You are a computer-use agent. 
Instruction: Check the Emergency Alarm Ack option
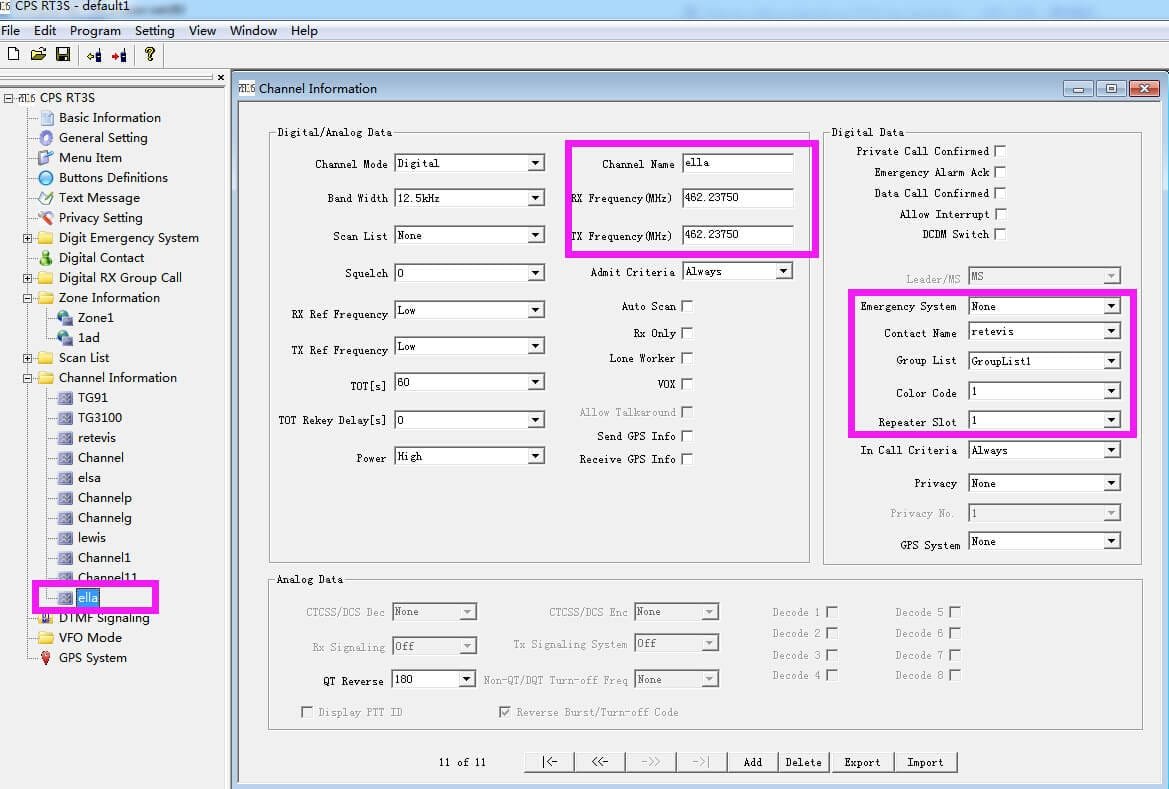coord(998,172)
